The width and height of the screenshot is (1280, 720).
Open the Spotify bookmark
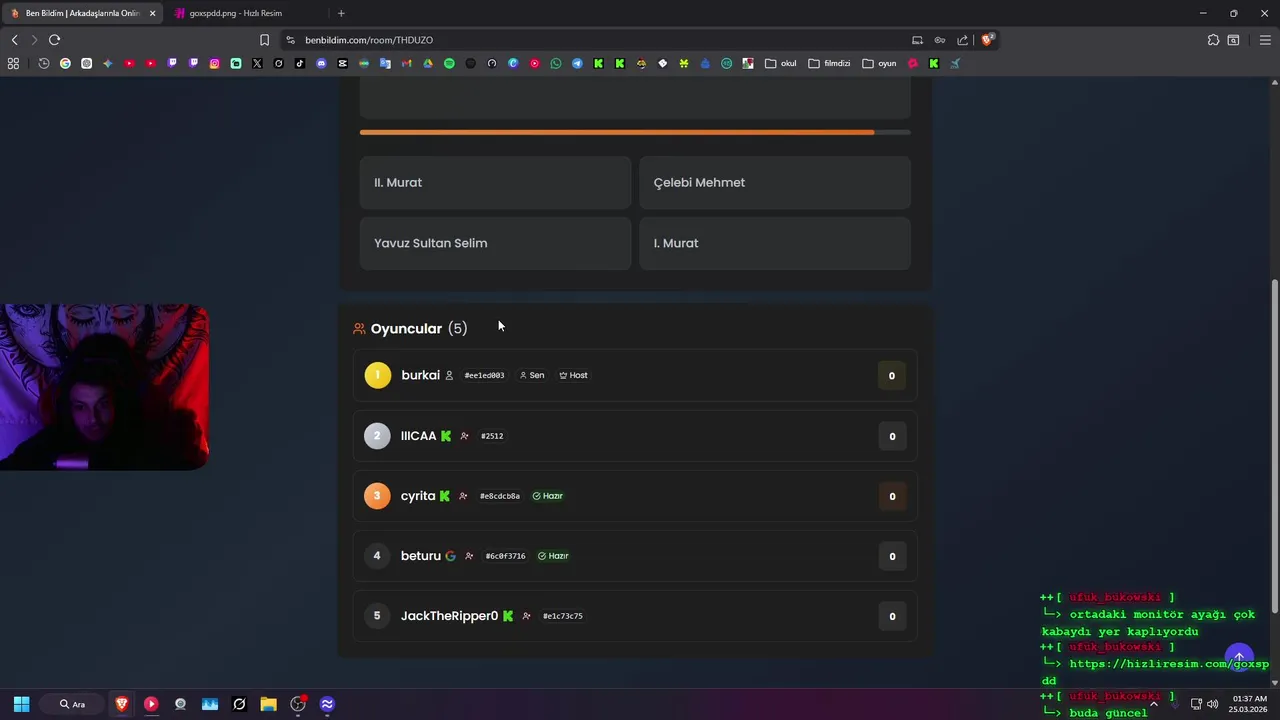tap(449, 63)
